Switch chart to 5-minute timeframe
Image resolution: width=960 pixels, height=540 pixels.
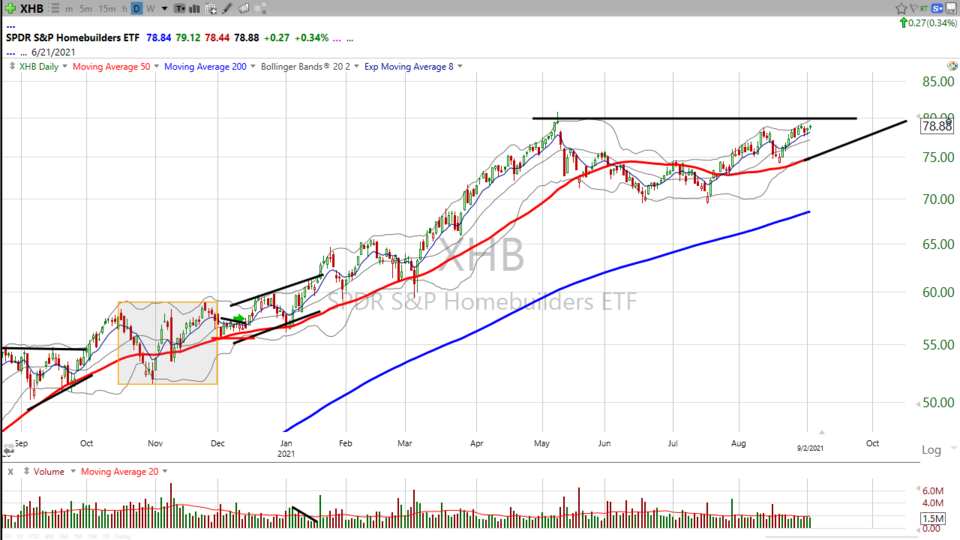86,9
